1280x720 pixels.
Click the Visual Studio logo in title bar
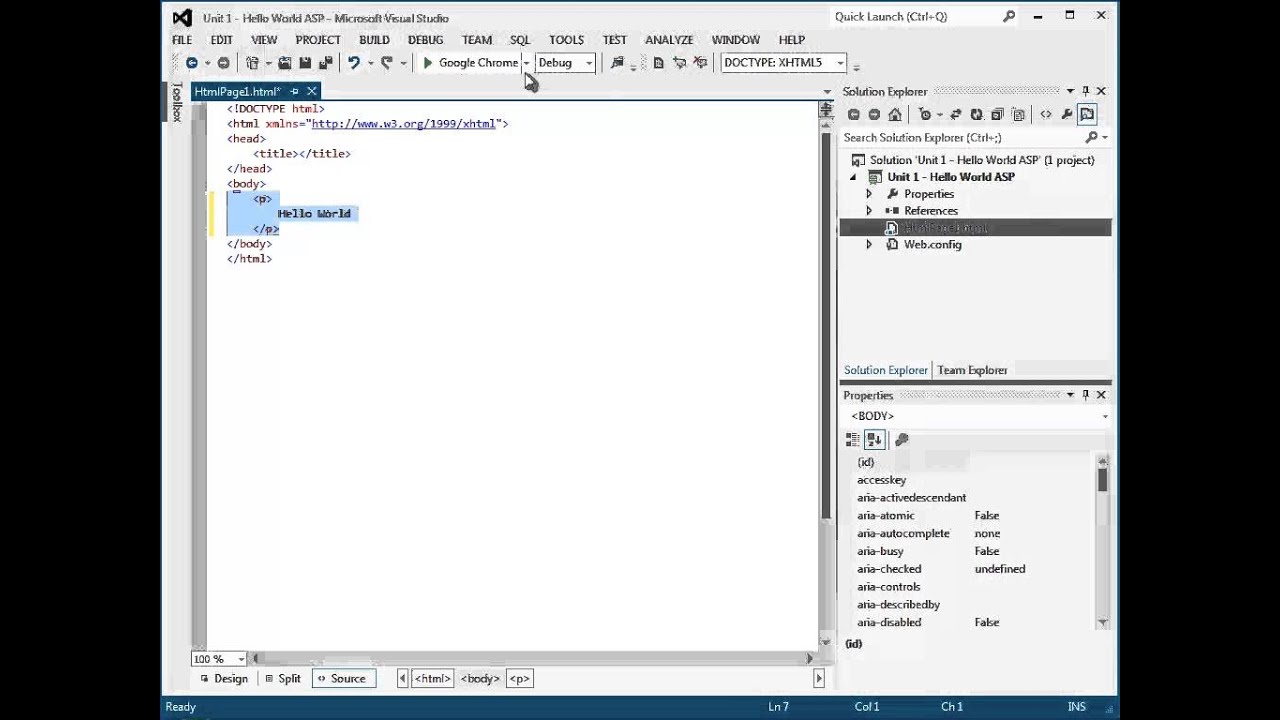click(x=182, y=17)
